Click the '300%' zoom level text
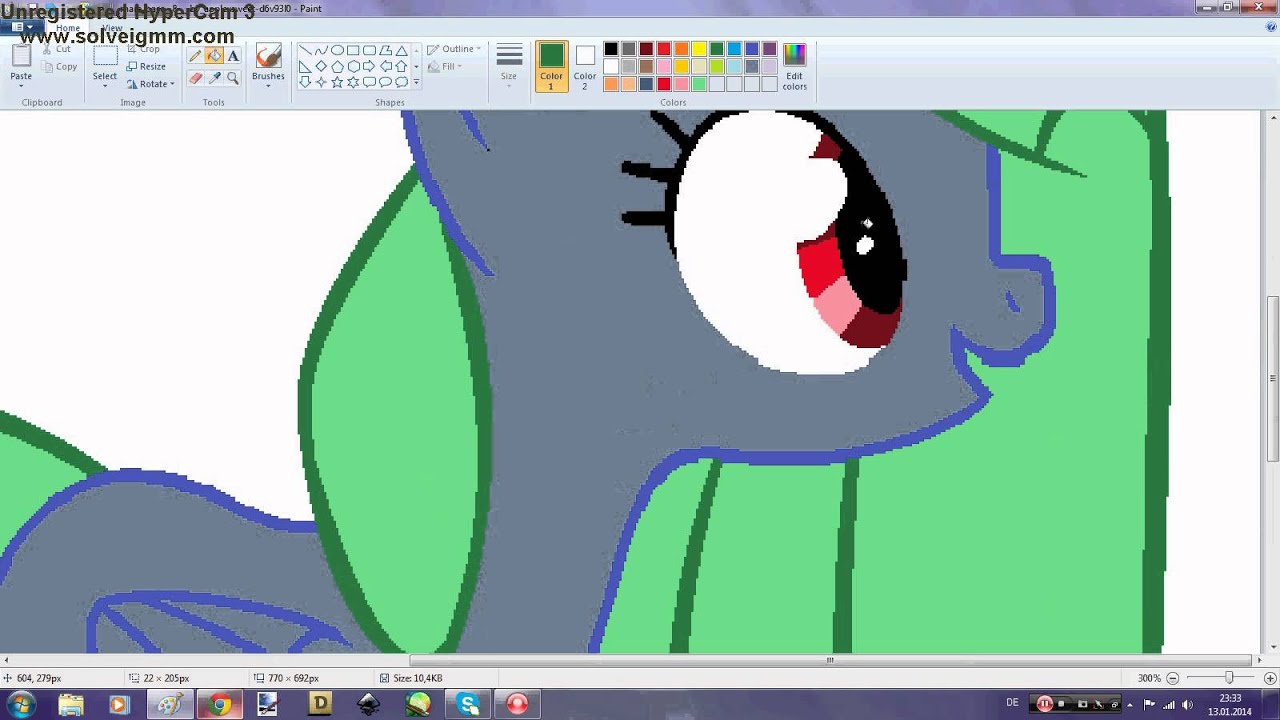Screen dimensions: 1280x720 click(1149, 678)
